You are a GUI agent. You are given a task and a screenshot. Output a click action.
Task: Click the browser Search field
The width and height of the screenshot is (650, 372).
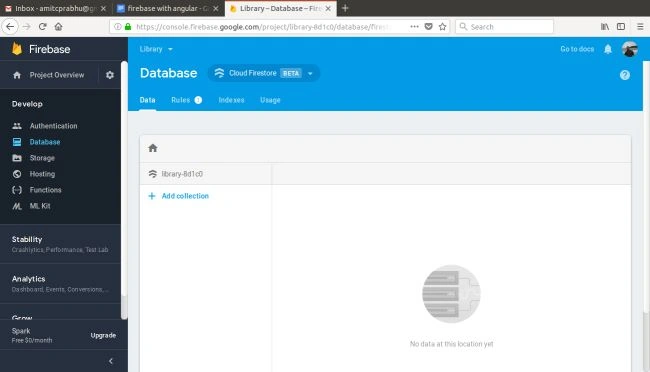pyautogui.click(x=504, y=27)
